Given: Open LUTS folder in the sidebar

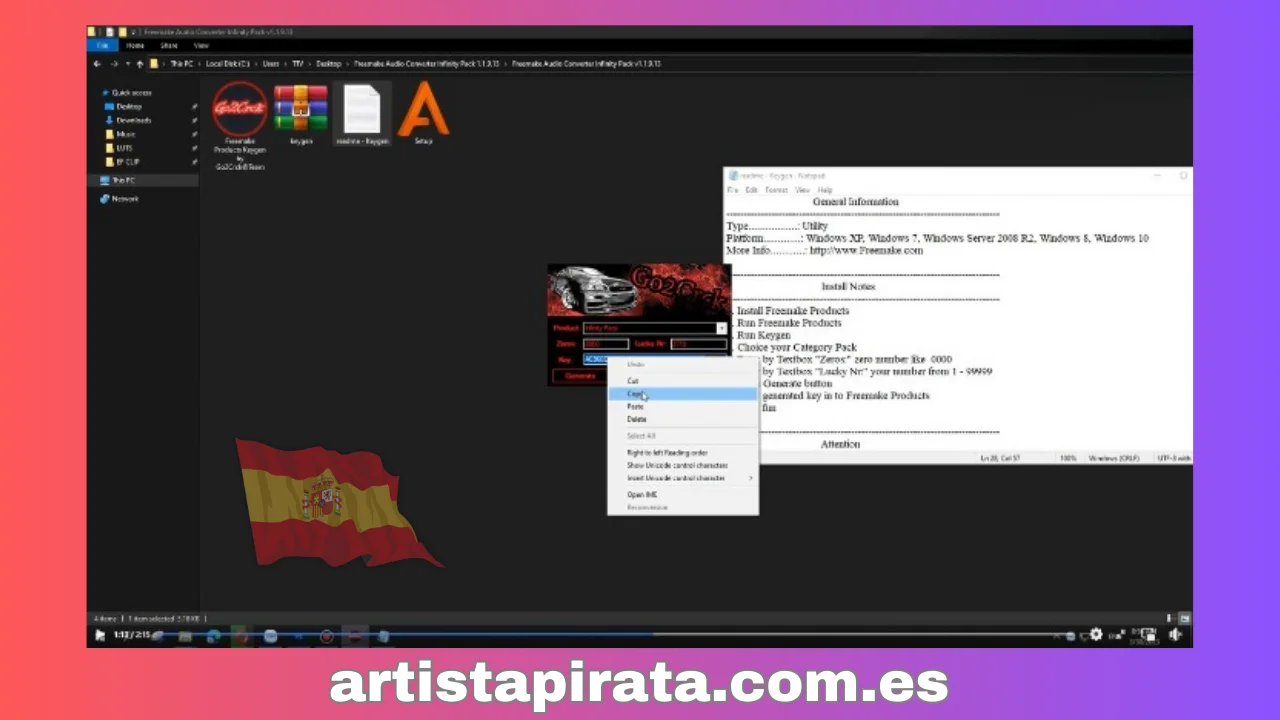Looking at the screenshot, I should coord(124,148).
